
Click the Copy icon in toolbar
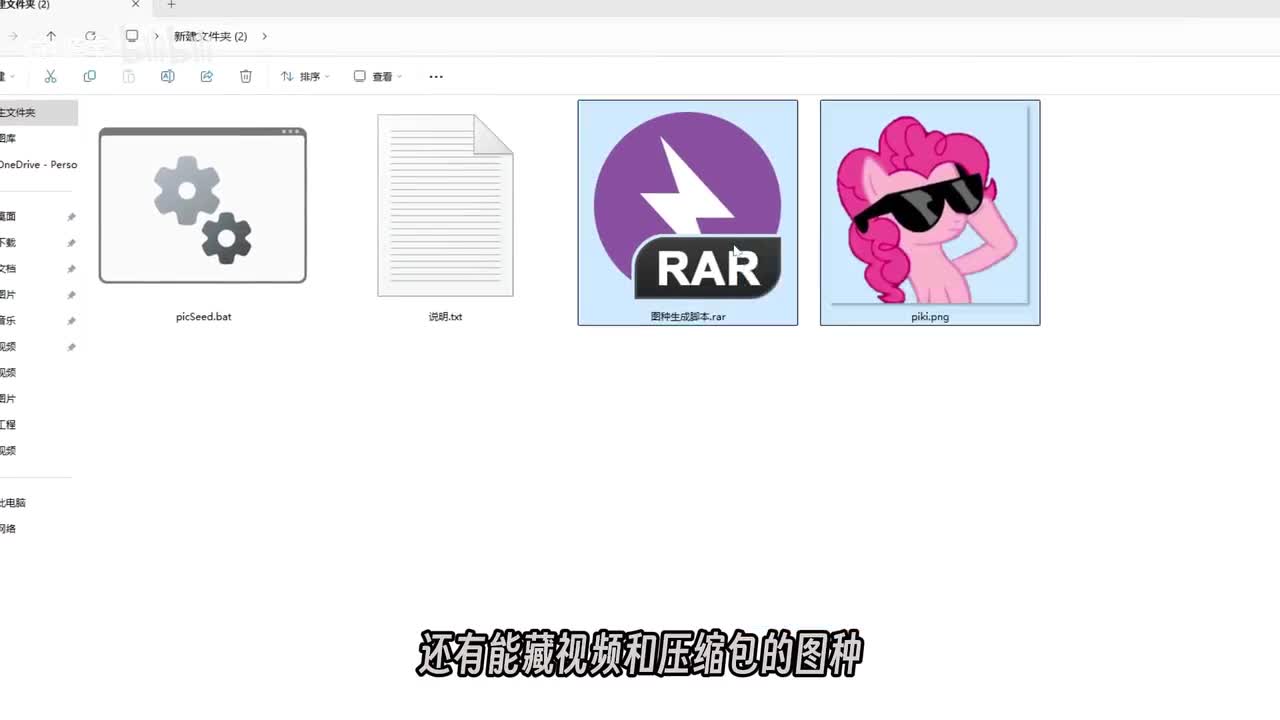[x=89, y=76]
